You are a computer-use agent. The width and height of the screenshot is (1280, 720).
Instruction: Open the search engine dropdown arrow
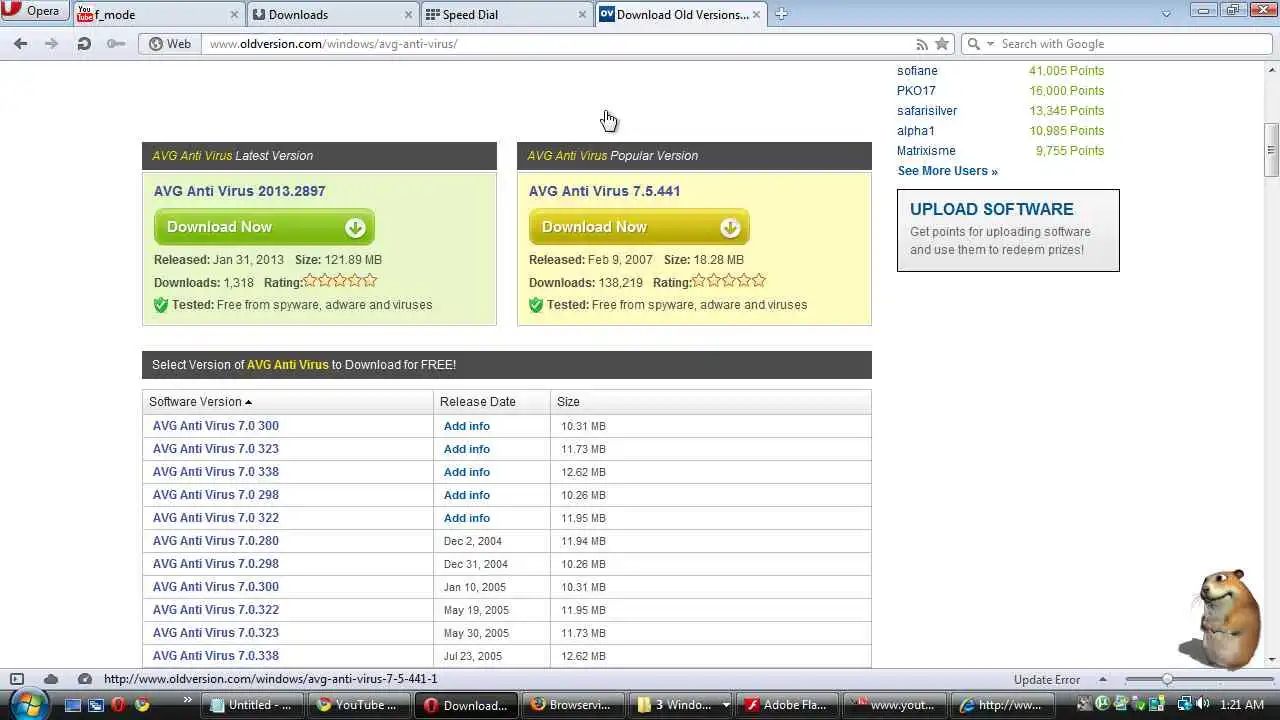click(x=991, y=44)
